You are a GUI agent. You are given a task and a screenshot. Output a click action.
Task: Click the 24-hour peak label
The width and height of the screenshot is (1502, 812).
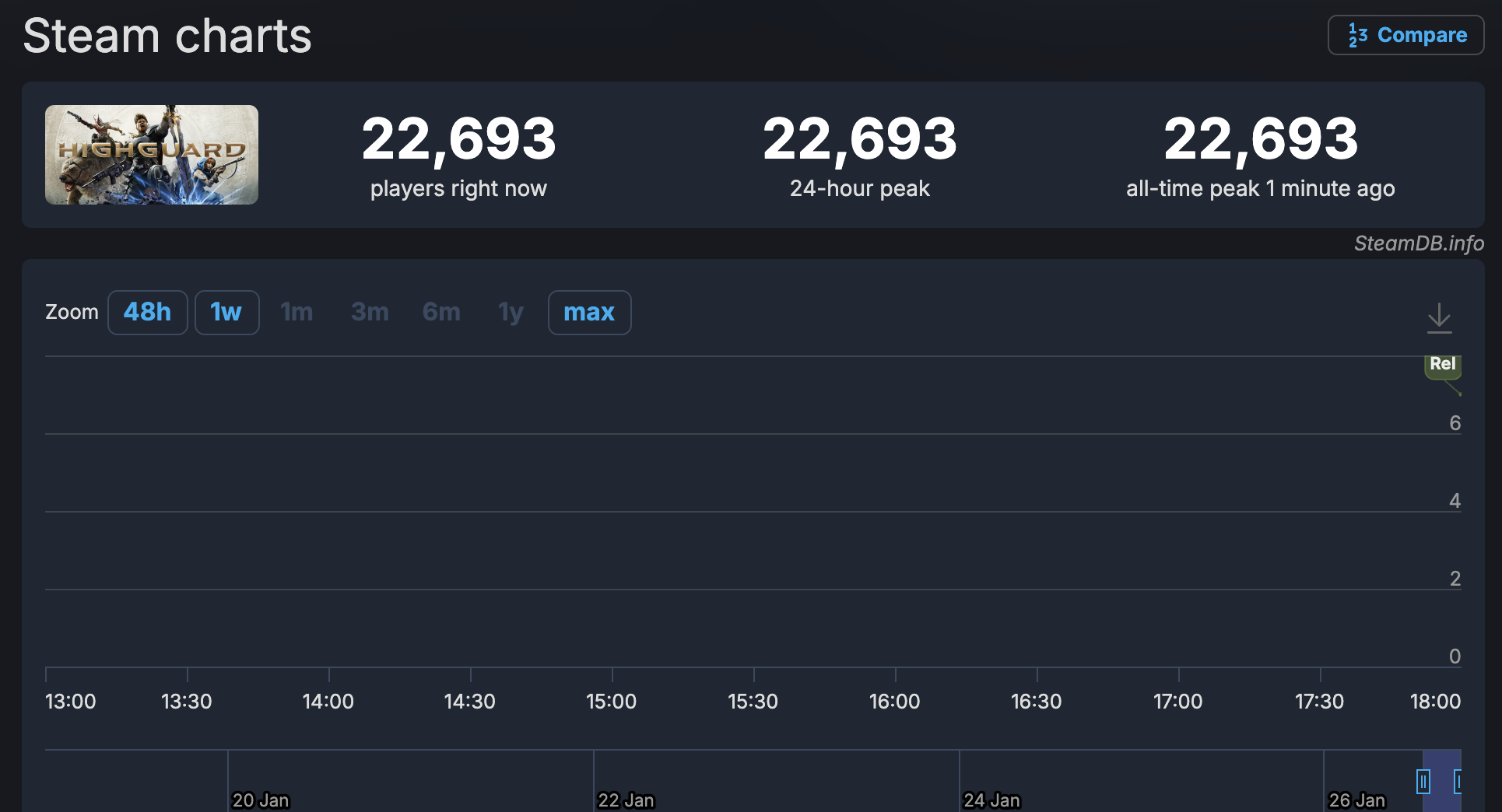click(x=860, y=188)
